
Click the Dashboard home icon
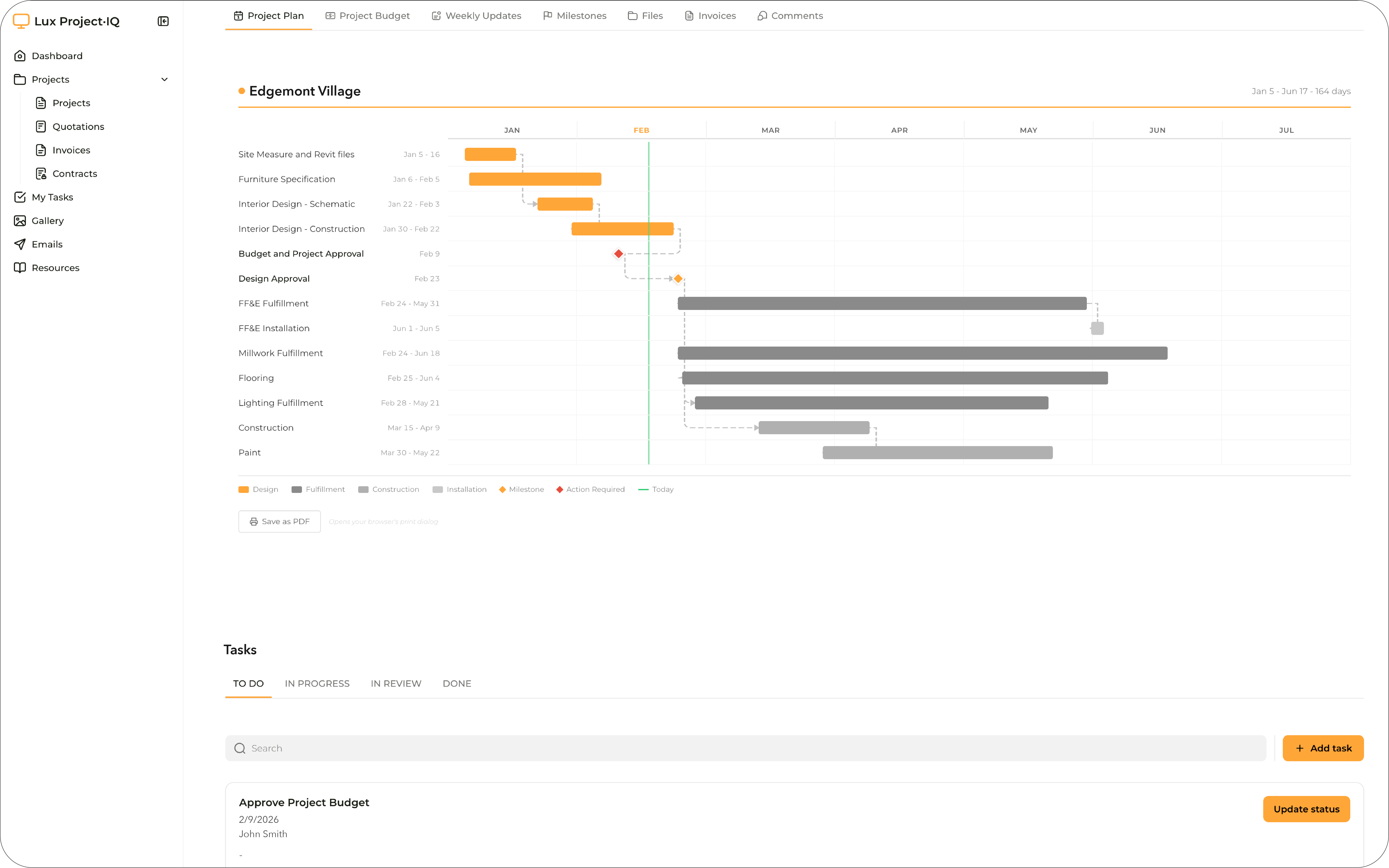pos(20,56)
